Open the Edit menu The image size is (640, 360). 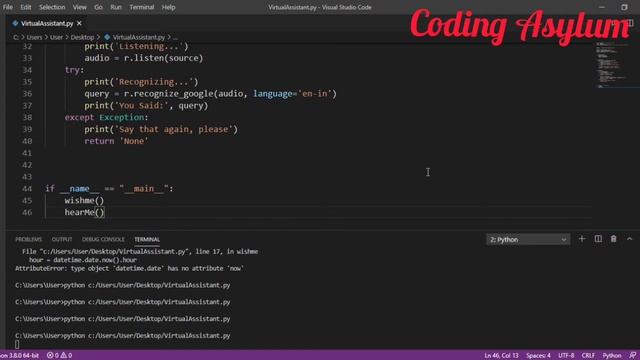click(26, 7)
